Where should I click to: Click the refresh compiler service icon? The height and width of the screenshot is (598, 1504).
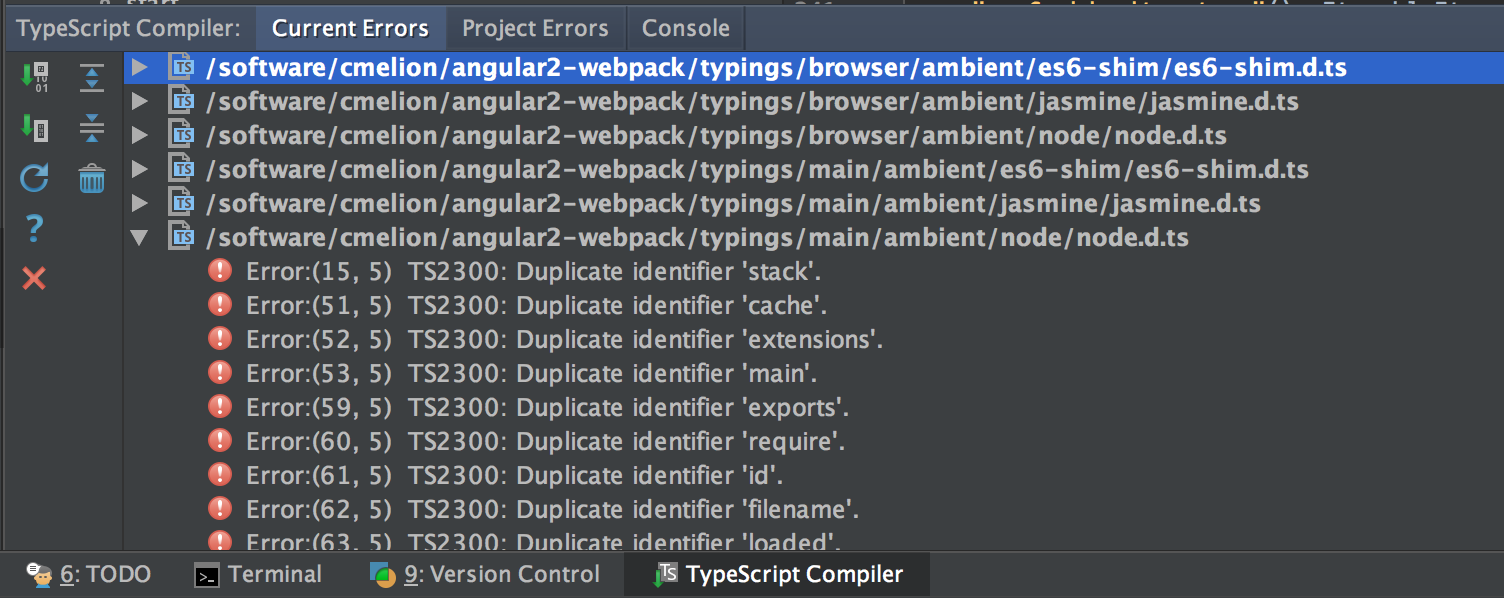click(x=34, y=179)
